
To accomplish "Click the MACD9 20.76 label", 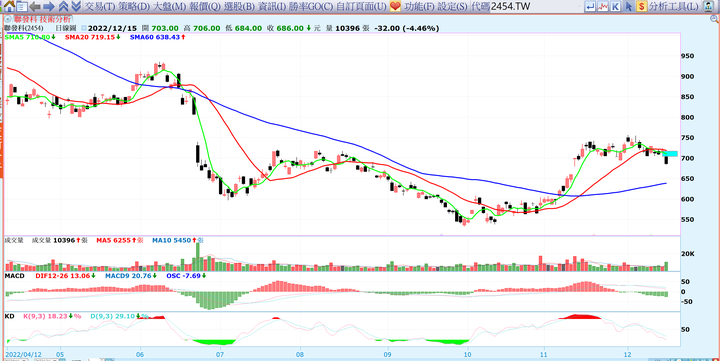I will (131, 276).
